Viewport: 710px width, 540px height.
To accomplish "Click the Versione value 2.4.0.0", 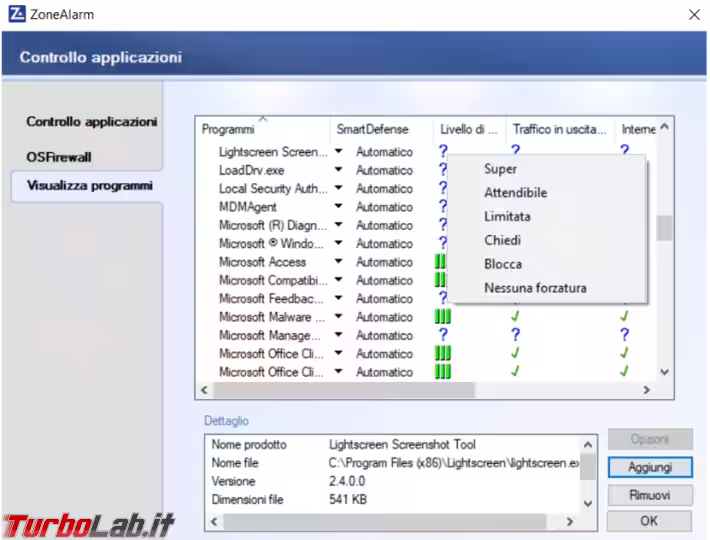I will pyautogui.click(x=347, y=481).
